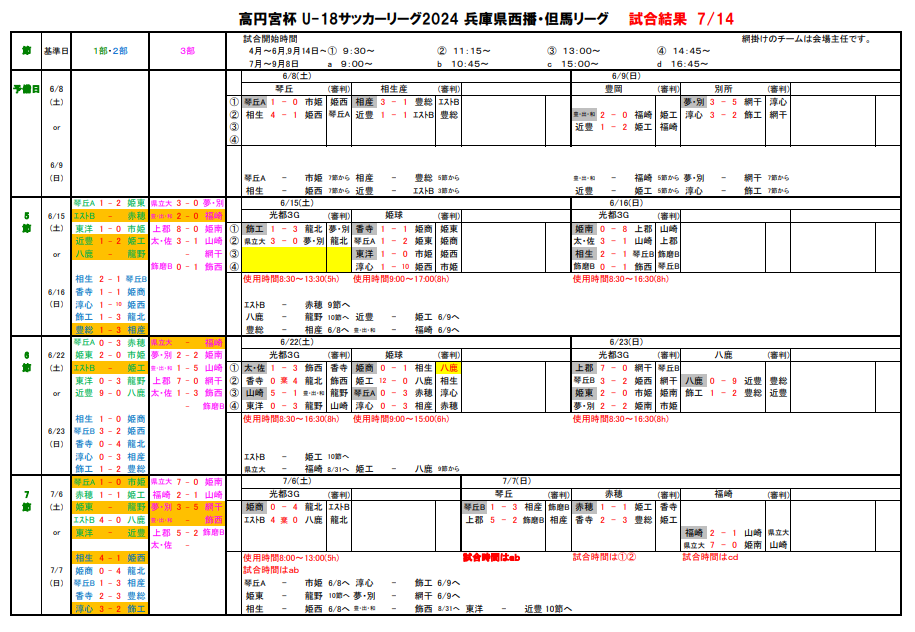This screenshot has height=632, width=915.
Task: Select the magenta "3部" column header
Action: click(187, 51)
